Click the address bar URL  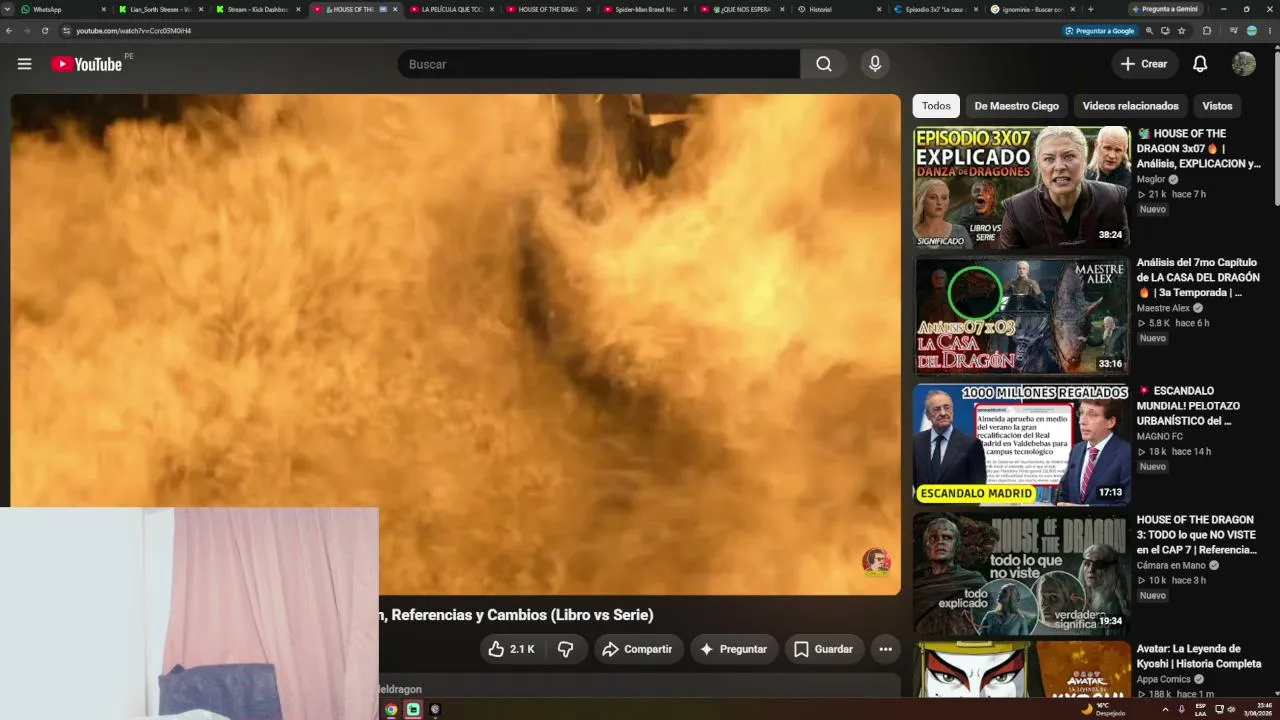pos(134,31)
